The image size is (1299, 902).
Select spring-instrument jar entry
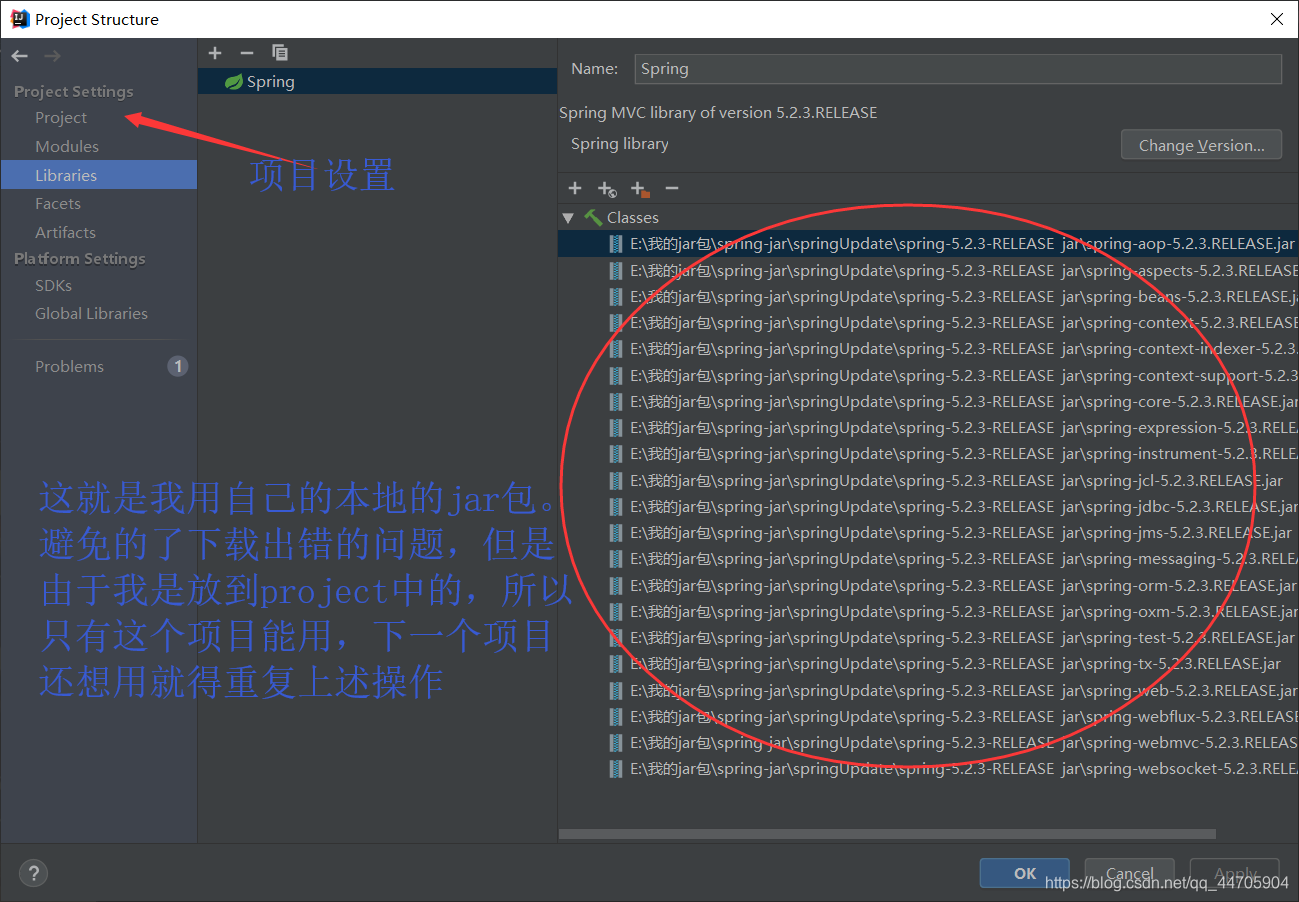click(928, 454)
